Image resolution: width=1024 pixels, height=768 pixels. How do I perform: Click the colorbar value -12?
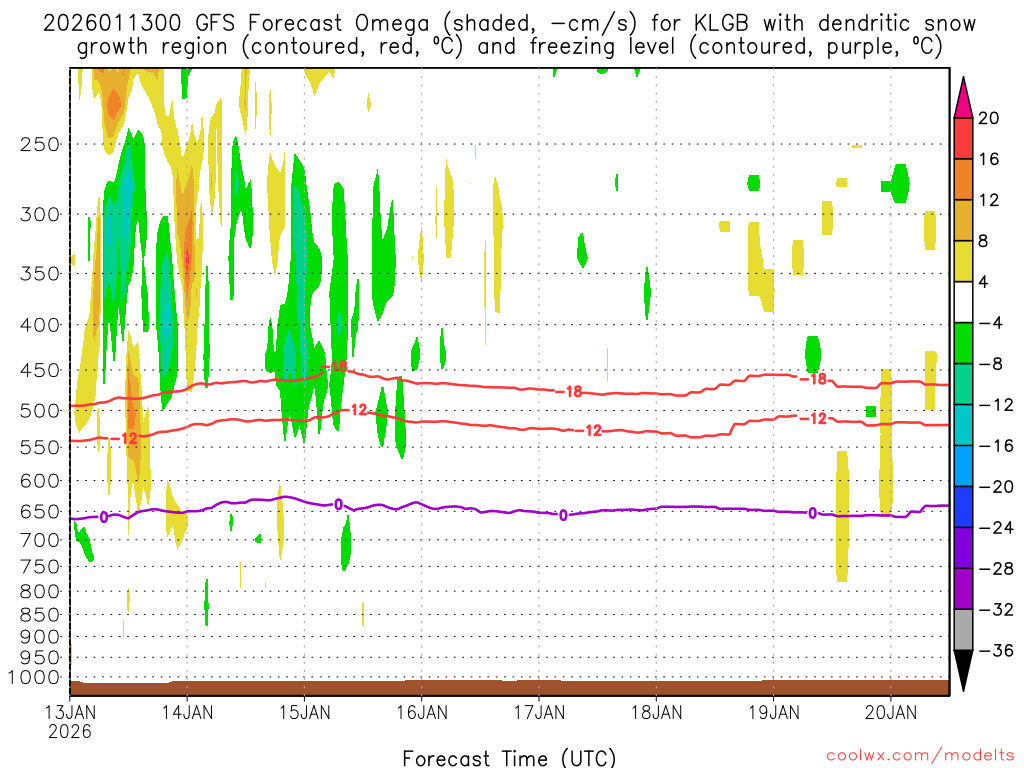(996, 405)
